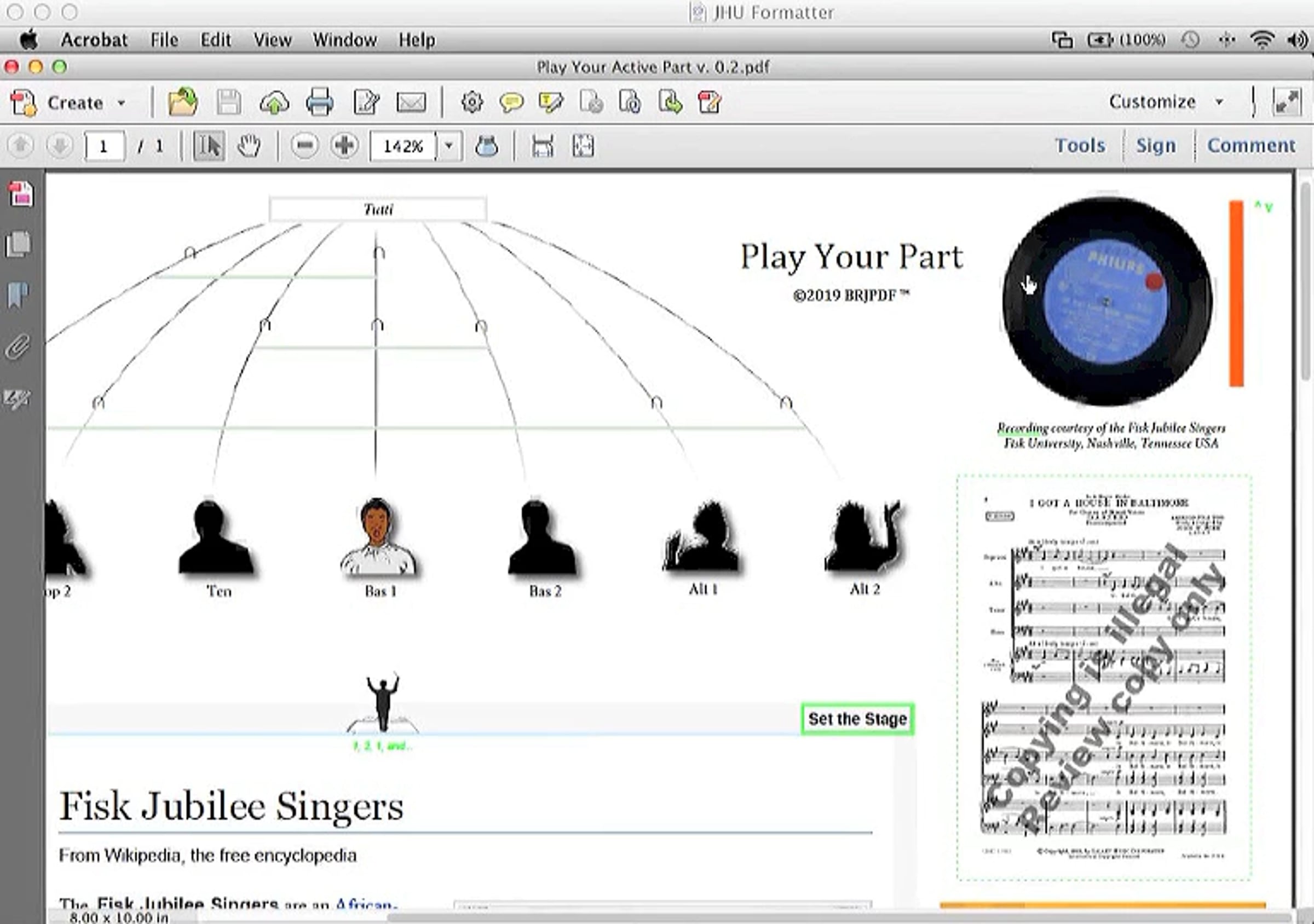Open the Attachments paperclip panel

18,347
